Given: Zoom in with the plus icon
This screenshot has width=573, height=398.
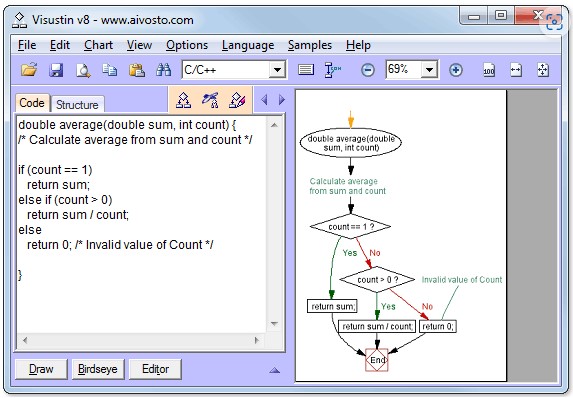Looking at the screenshot, I should coord(455,70).
